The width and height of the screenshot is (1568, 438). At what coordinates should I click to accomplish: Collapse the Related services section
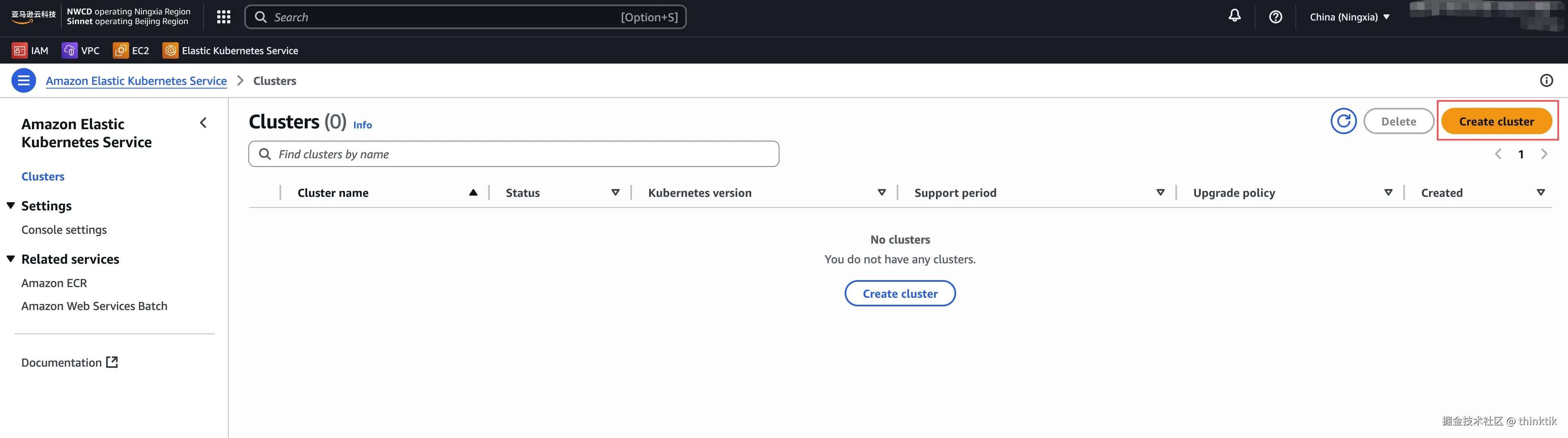tap(11, 259)
